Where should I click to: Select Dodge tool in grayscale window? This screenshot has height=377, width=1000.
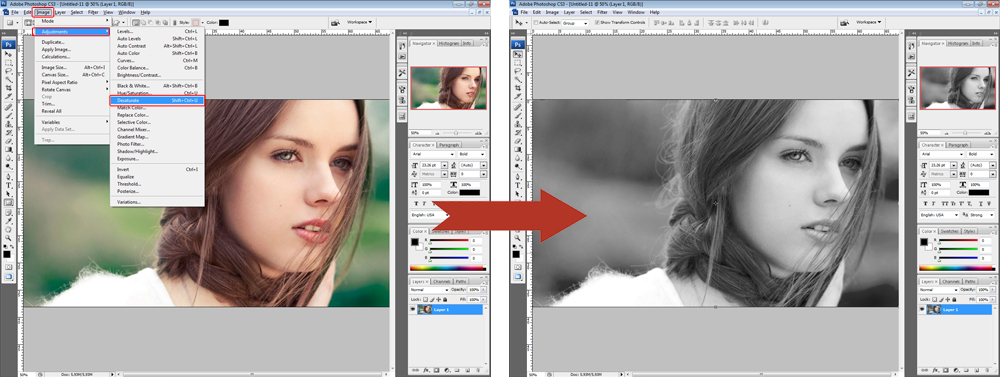click(519, 165)
